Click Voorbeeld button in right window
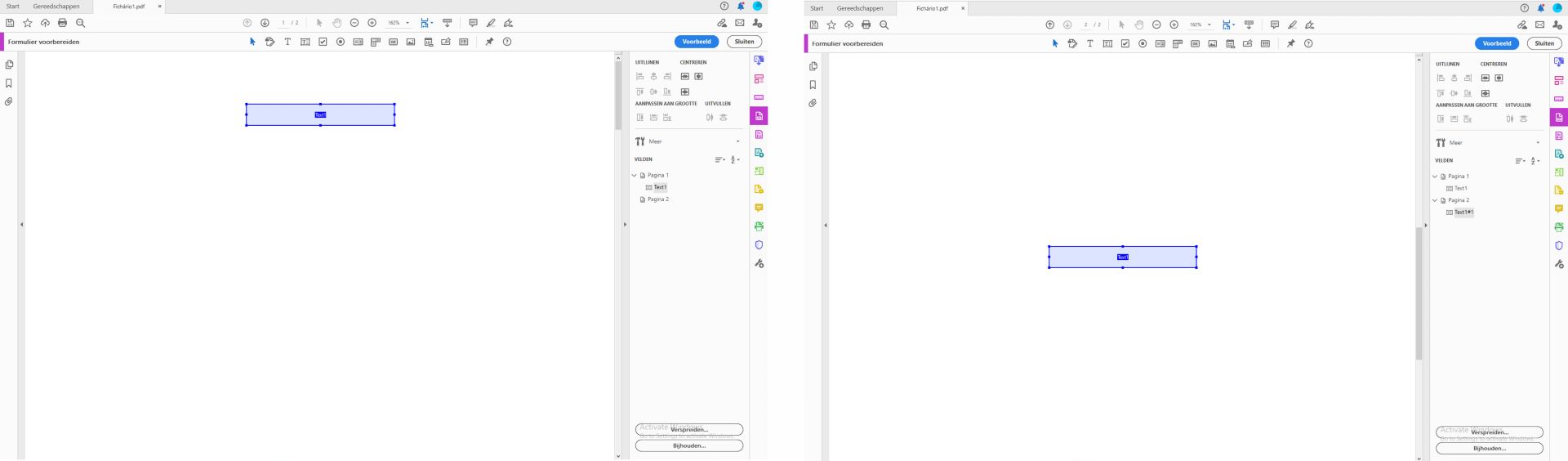Image resolution: width=1568 pixels, height=461 pixels. coord(1497,43)
